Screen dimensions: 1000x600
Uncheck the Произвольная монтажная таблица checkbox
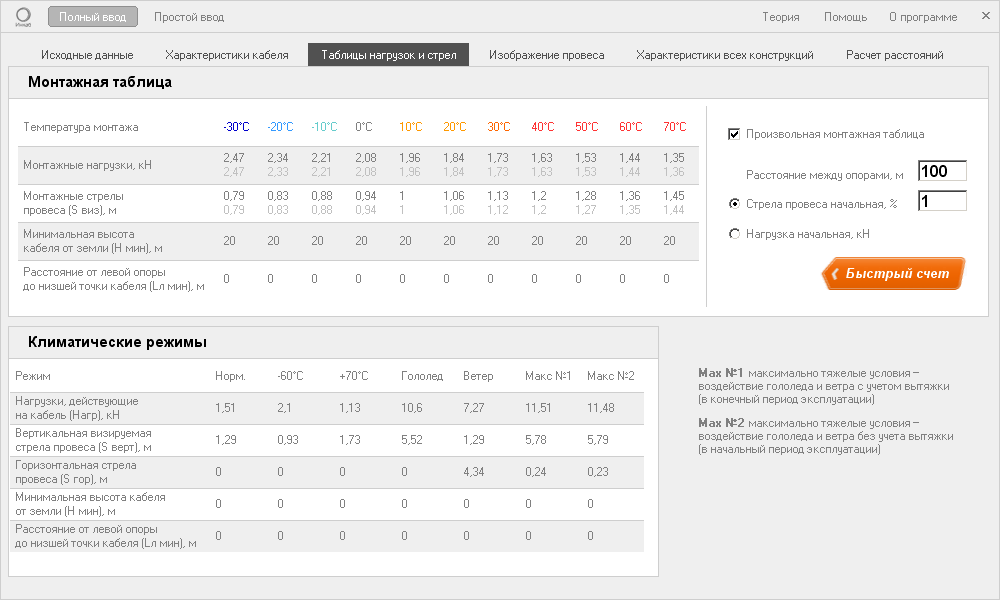(x=734, y=134)
